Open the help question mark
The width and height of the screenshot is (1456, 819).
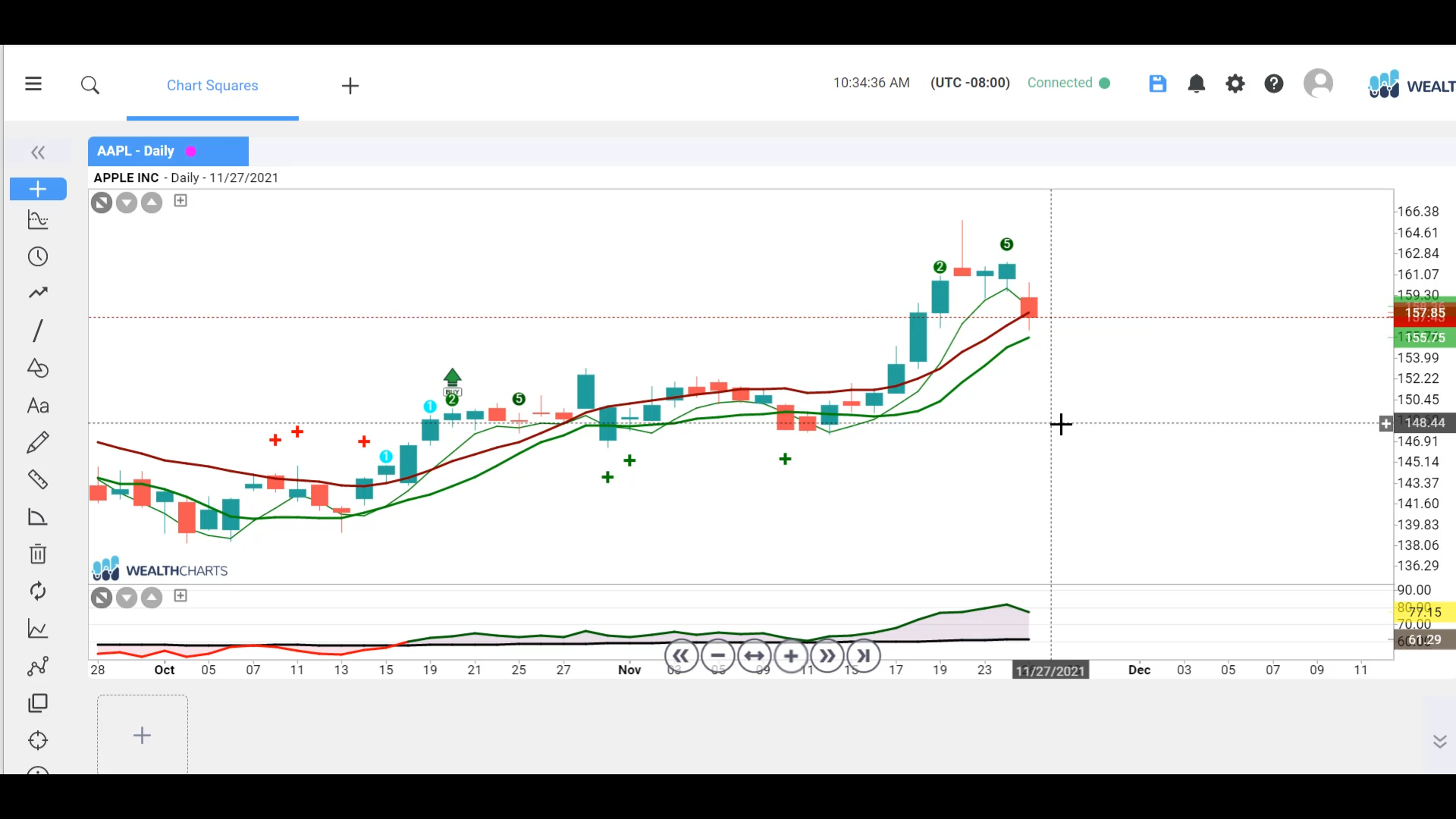(x=1274, y=83)
